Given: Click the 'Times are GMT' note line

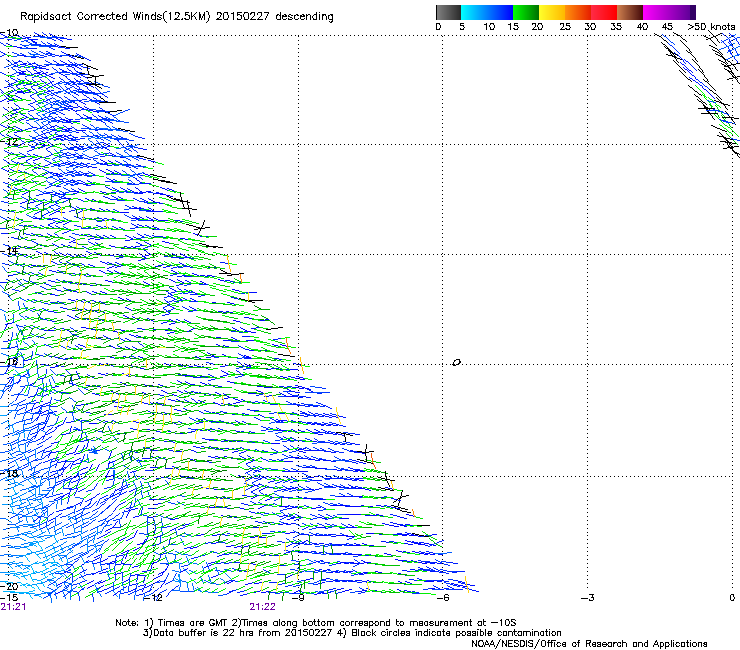Looking at the screenshot, I should pyautogui.click(x=316, y=623).
